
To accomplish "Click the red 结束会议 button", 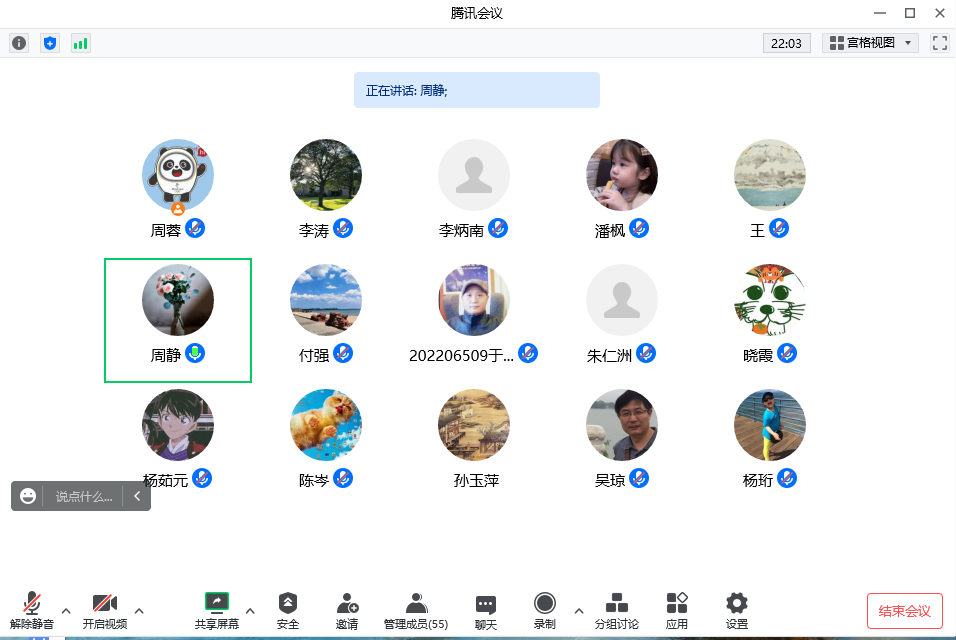I will (904, 611).
